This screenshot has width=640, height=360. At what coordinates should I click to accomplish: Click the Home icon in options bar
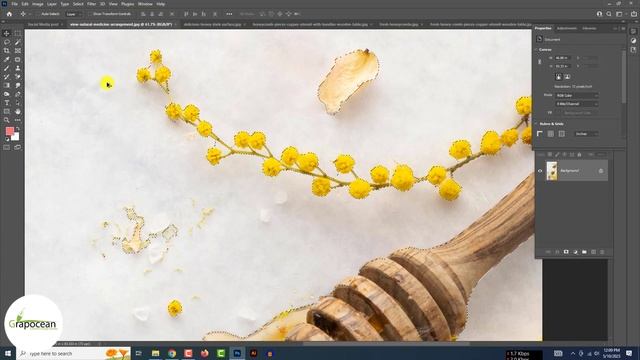pos(9,14)
